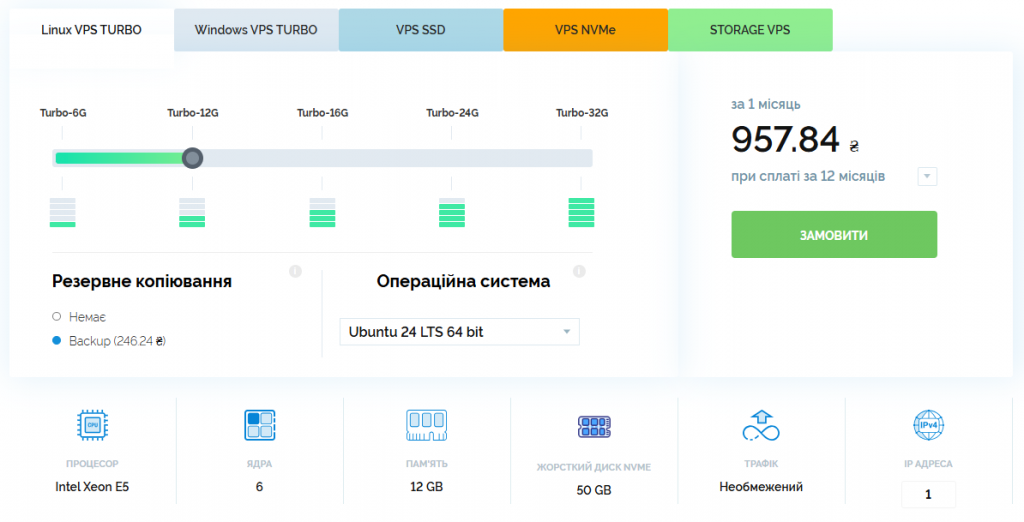Viewport: 1024px width, 522px height.
Task: Open the Ubuntu 24 LTS 64 bit dropdown
Action: [x=459, y=332]
